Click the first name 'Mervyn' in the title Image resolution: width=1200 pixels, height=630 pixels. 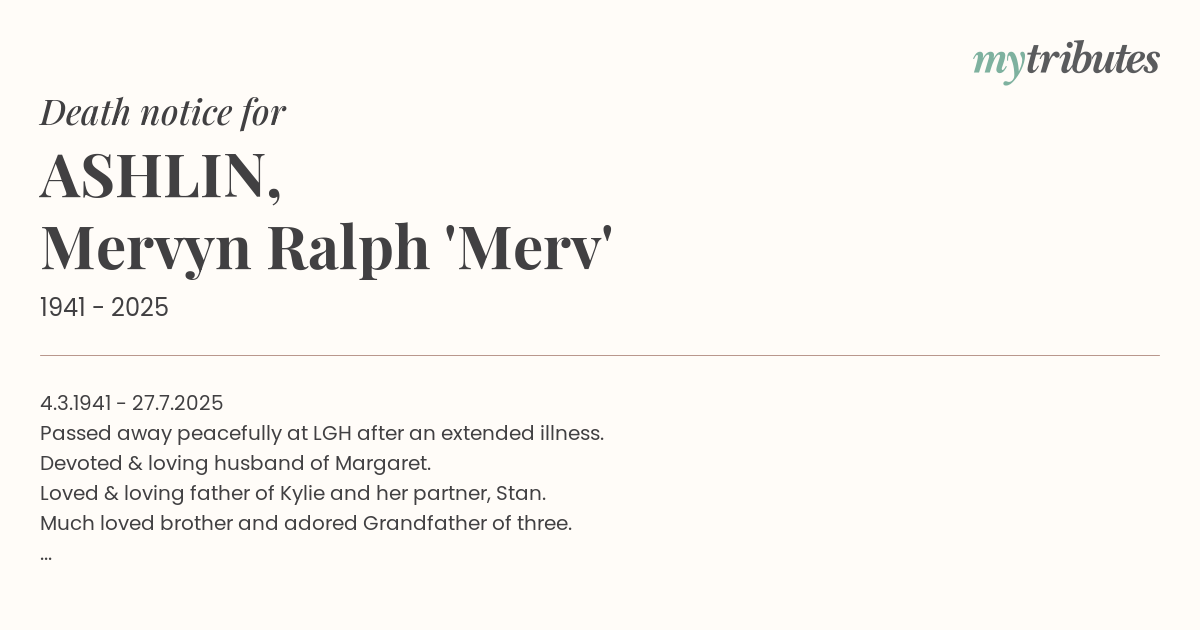(x=145, y=247)
